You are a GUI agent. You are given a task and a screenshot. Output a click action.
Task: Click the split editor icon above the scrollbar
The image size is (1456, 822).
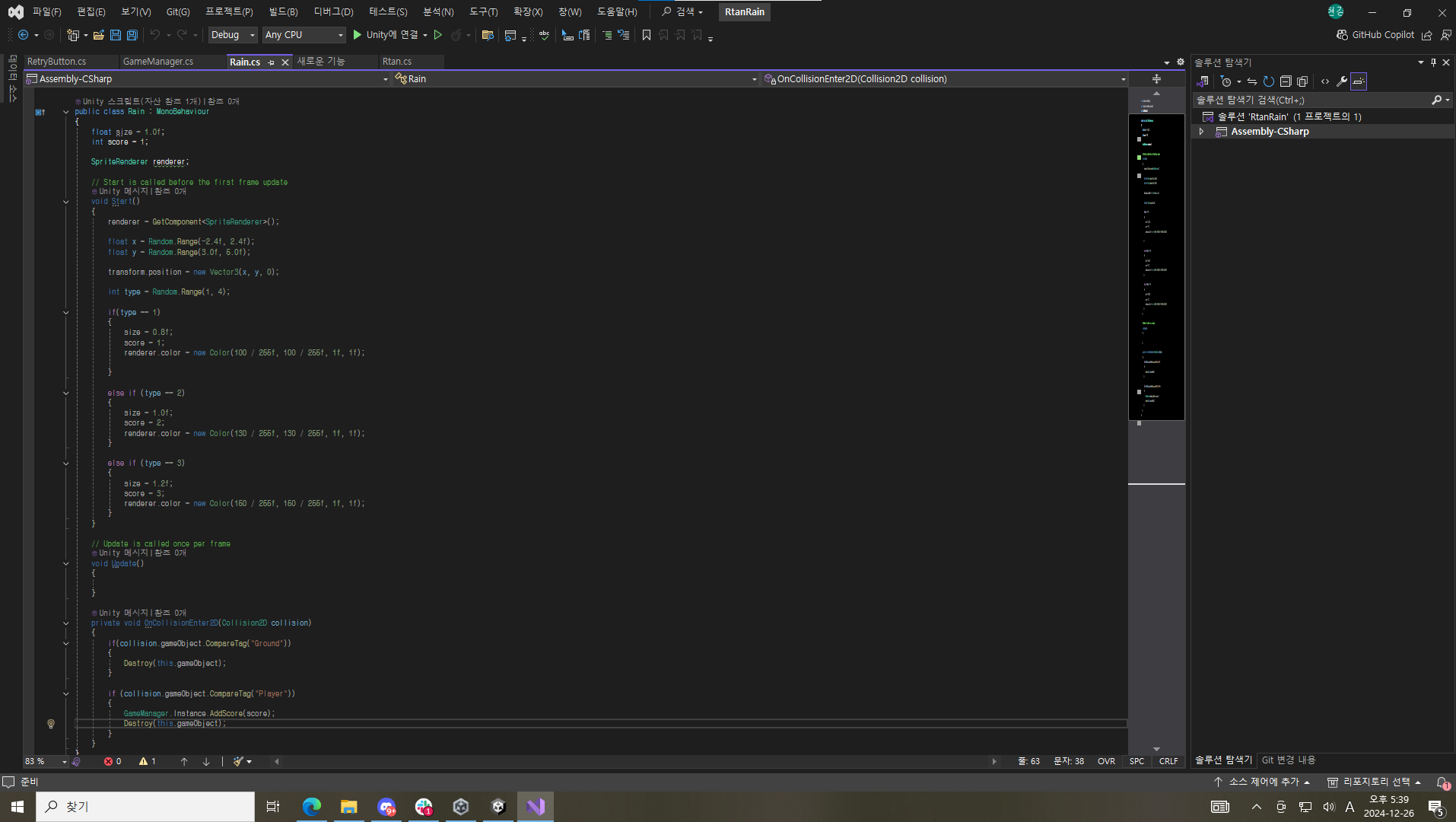[x=1156, y=79]
